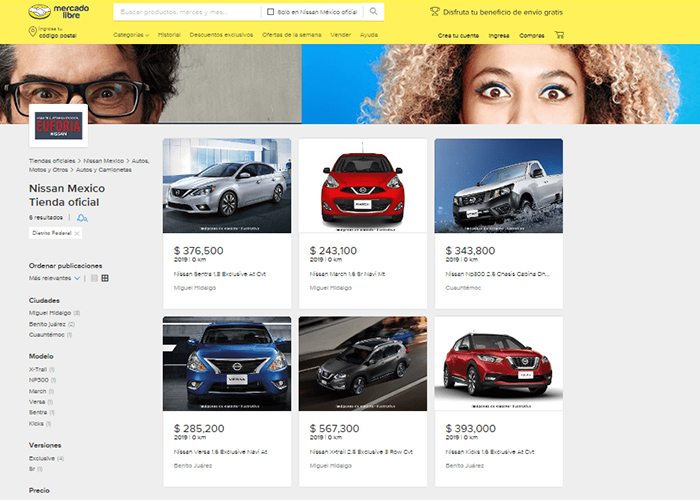Open the blue Nissan Versa photo
The height and width of the screenshot is (500, 700).
[227, 364]
